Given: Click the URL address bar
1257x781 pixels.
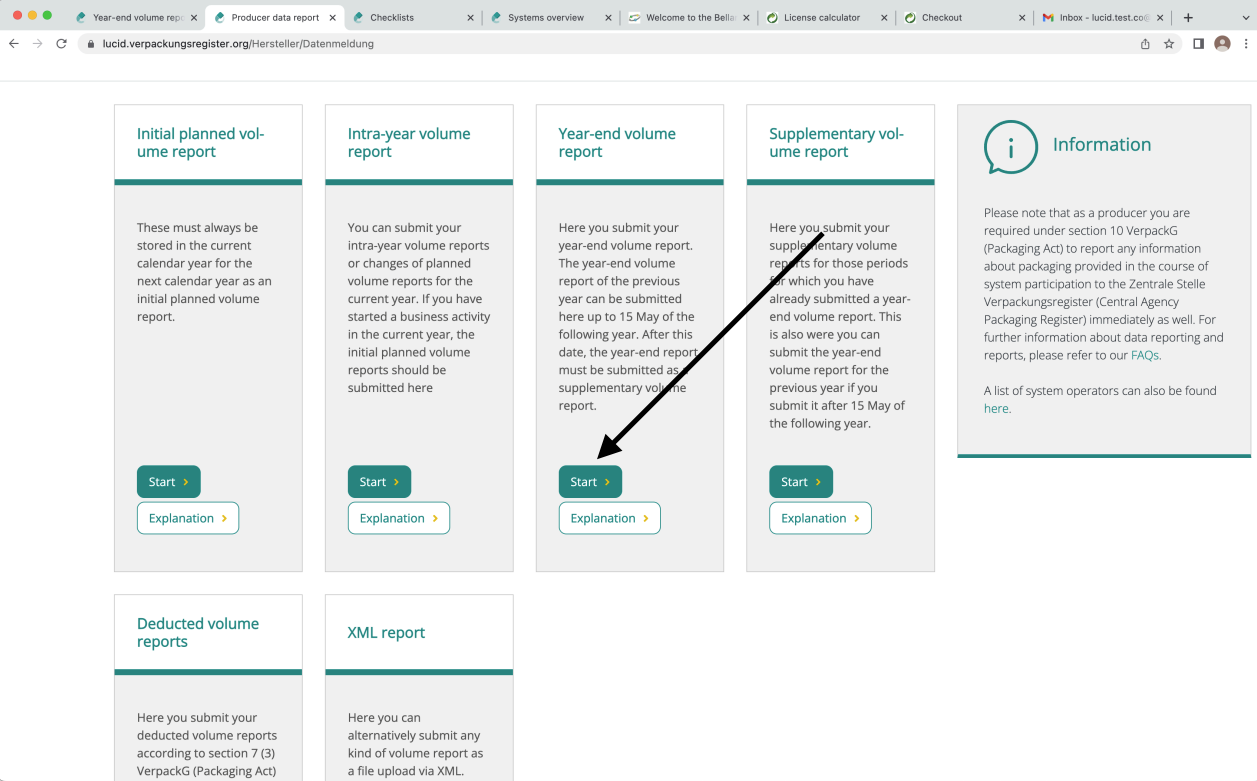Looking at the screenshot, I should click(600, 44).
